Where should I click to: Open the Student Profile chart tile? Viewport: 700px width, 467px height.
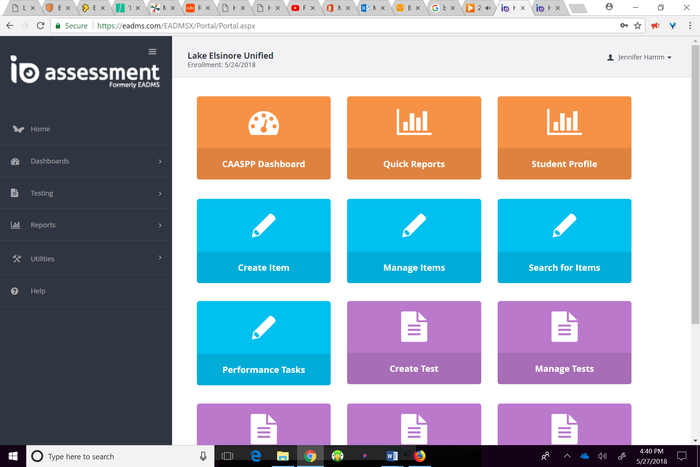click(564, 123)
